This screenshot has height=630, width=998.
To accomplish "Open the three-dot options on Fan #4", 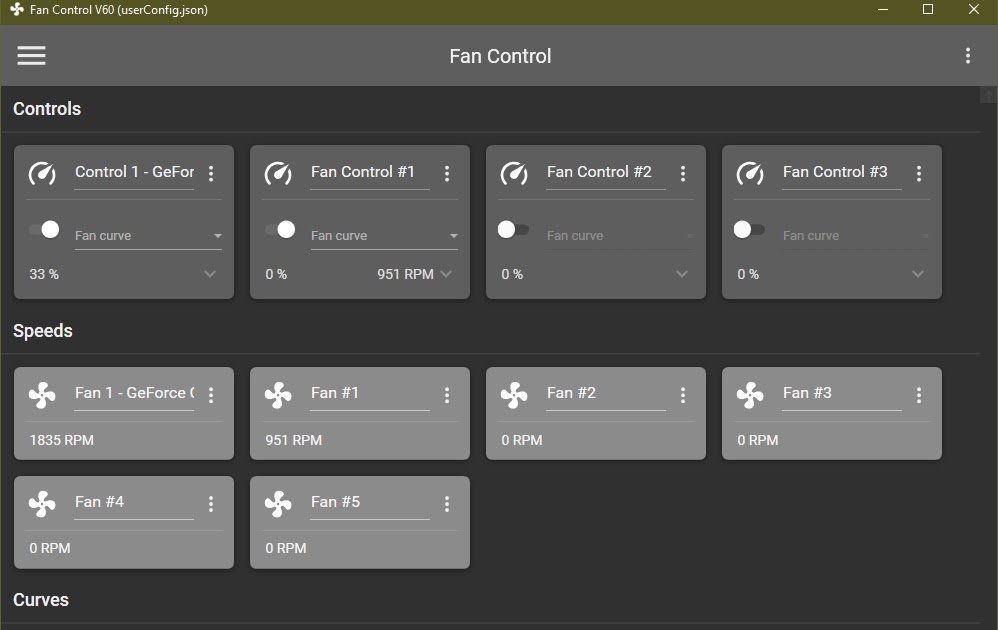I will click(x=211, y=503).
